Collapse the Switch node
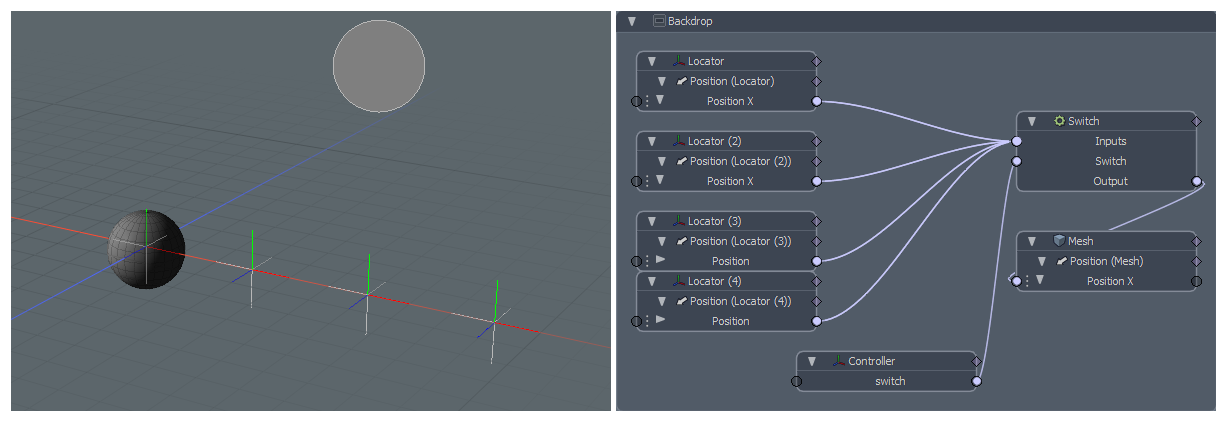This screenshot has height=423, width=1216. point(1032,121)
